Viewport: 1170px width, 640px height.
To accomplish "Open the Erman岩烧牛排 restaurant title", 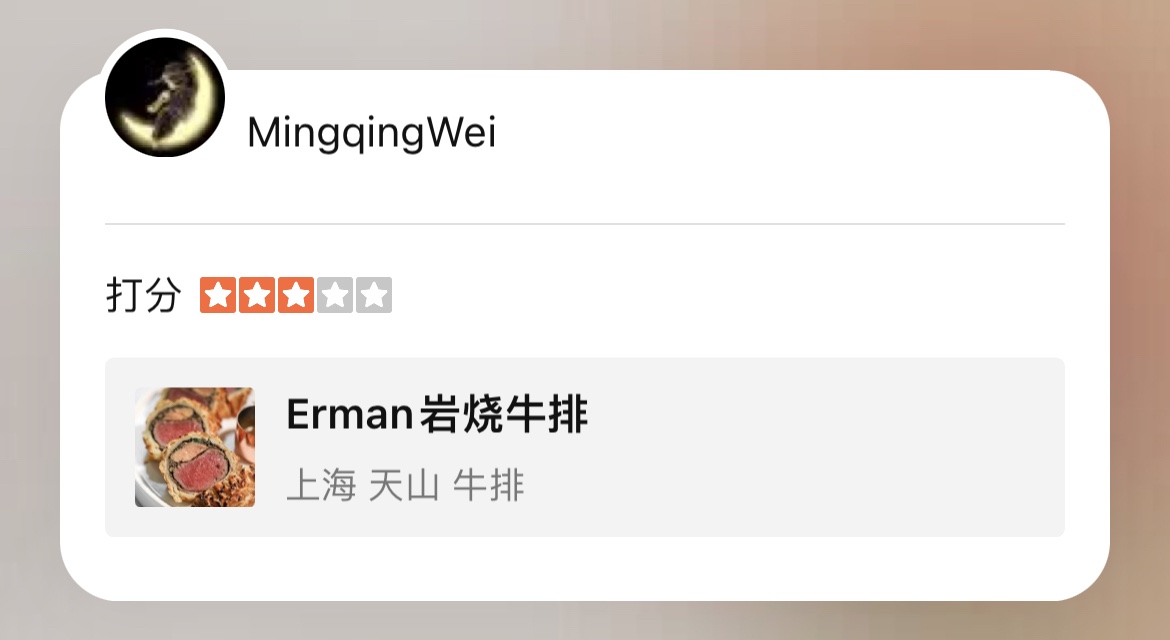I will pos(437,414).
